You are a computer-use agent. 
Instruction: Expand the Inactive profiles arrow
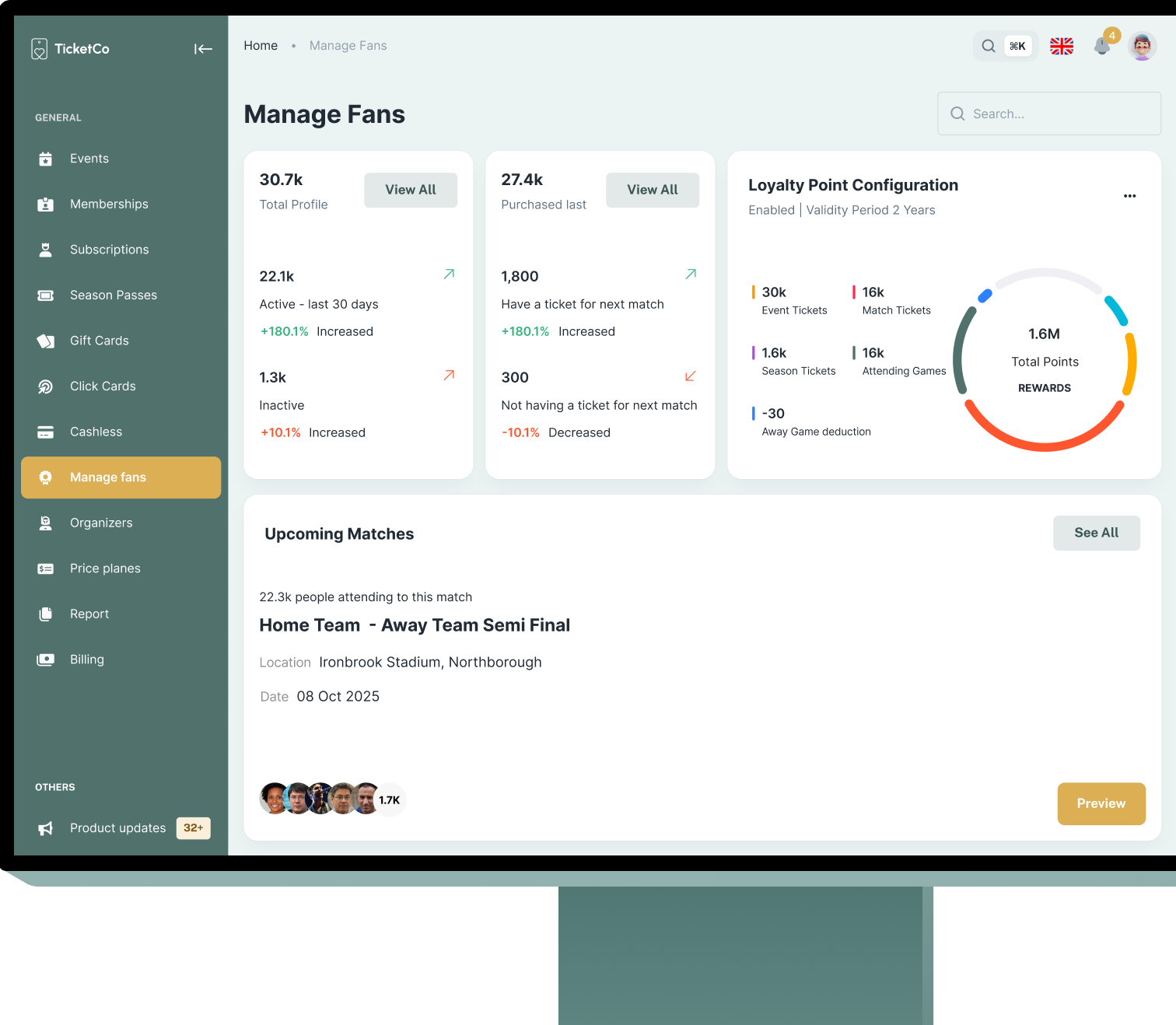point(449,376)
